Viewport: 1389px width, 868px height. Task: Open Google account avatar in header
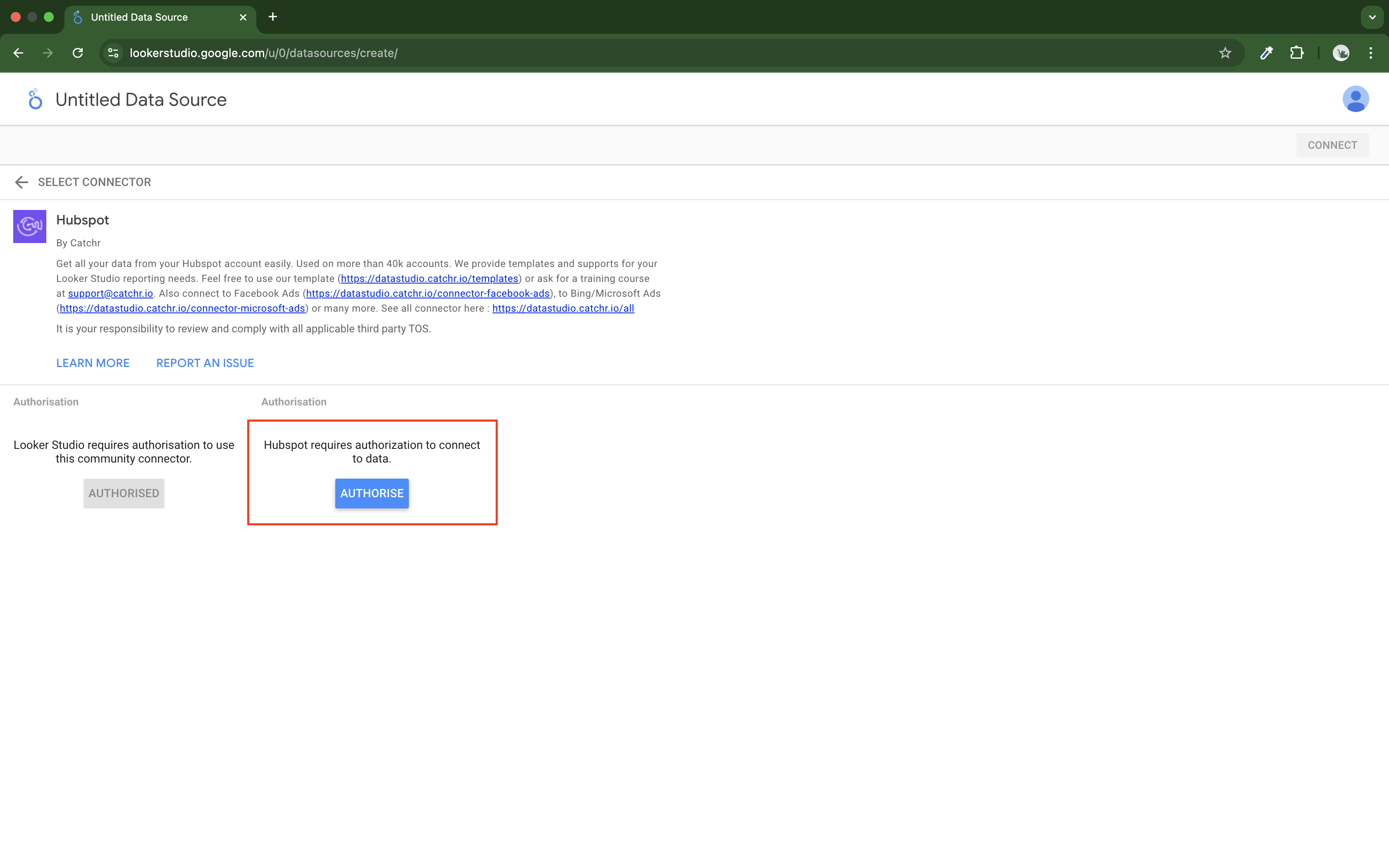pyautogui.click(x=1355, y=99)
